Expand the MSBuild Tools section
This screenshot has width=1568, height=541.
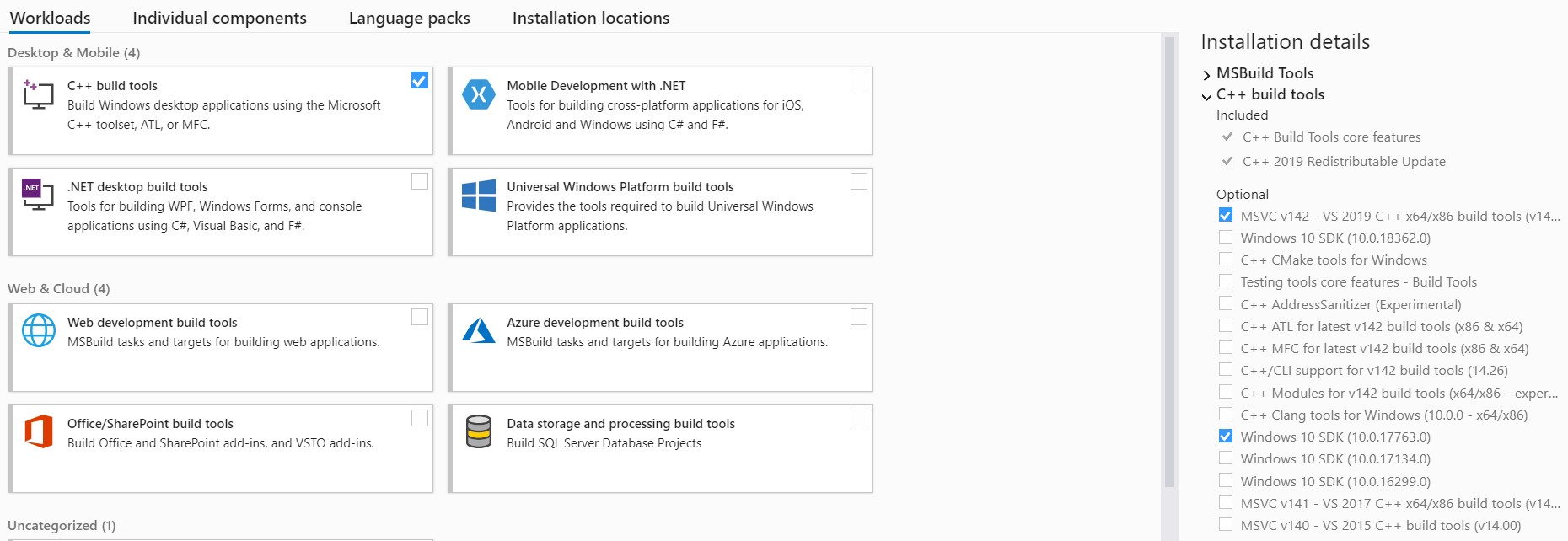point(1206,75)
